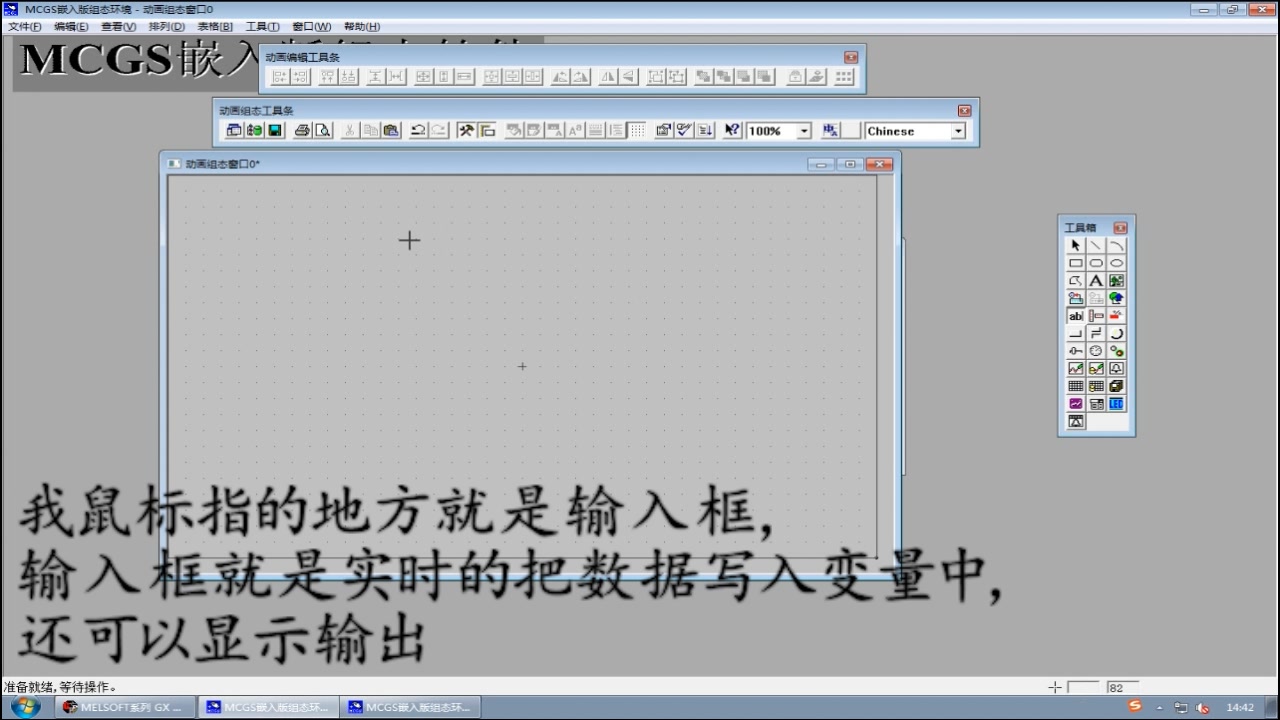The height and width of the screenshot is (720, 1280).
Task: Click the language switch icon beside zoom
Action: click(x=830, y=130)
